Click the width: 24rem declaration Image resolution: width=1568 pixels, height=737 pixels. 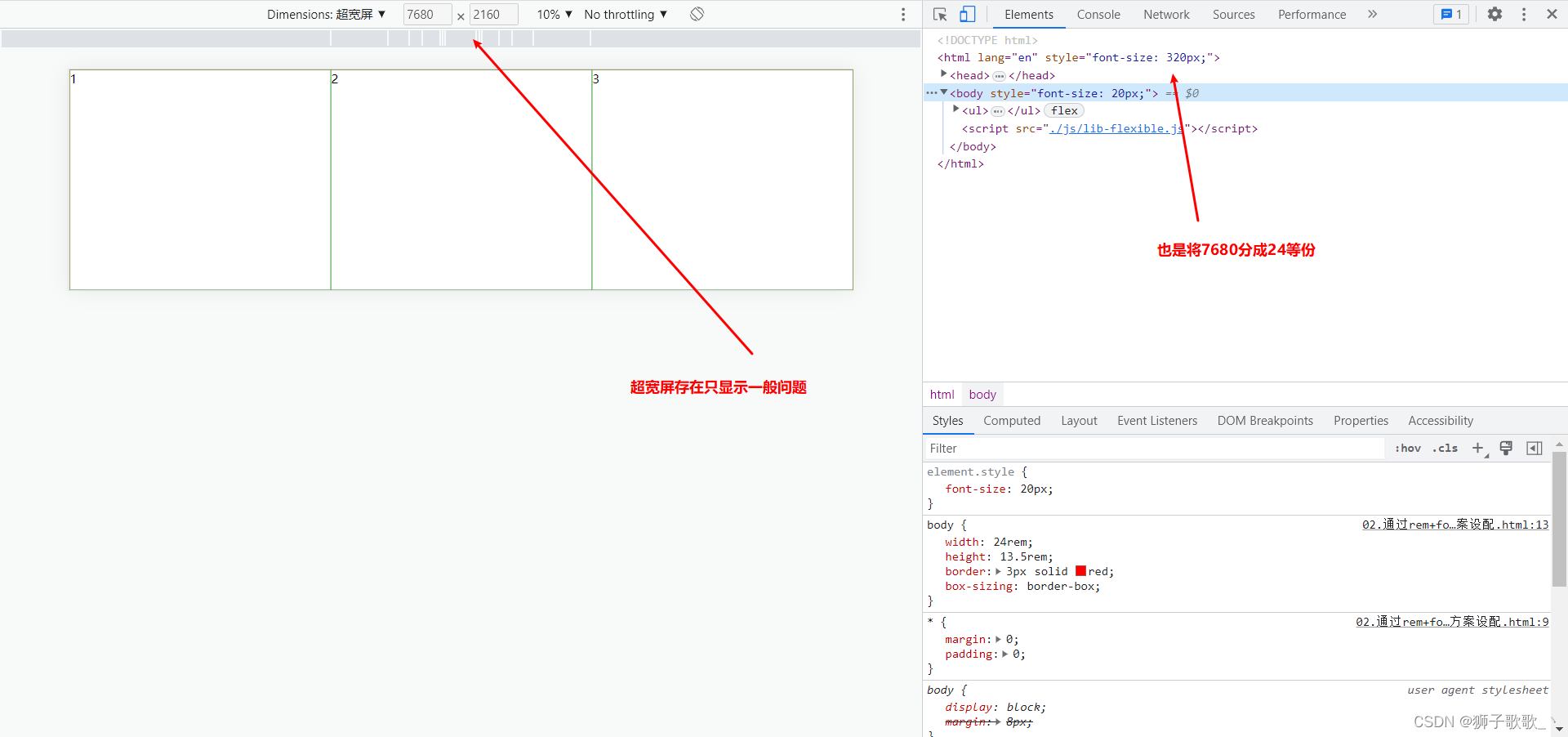pos(989,542)
